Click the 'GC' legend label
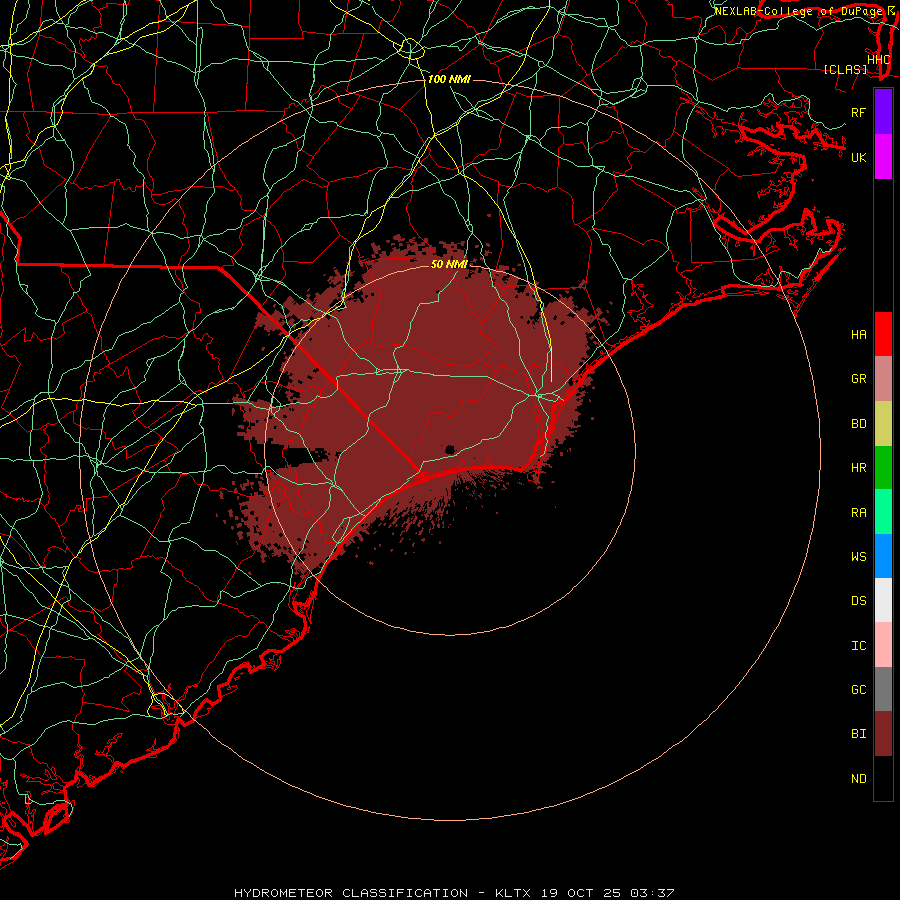 pyautogui.click(x=858, y=690)
